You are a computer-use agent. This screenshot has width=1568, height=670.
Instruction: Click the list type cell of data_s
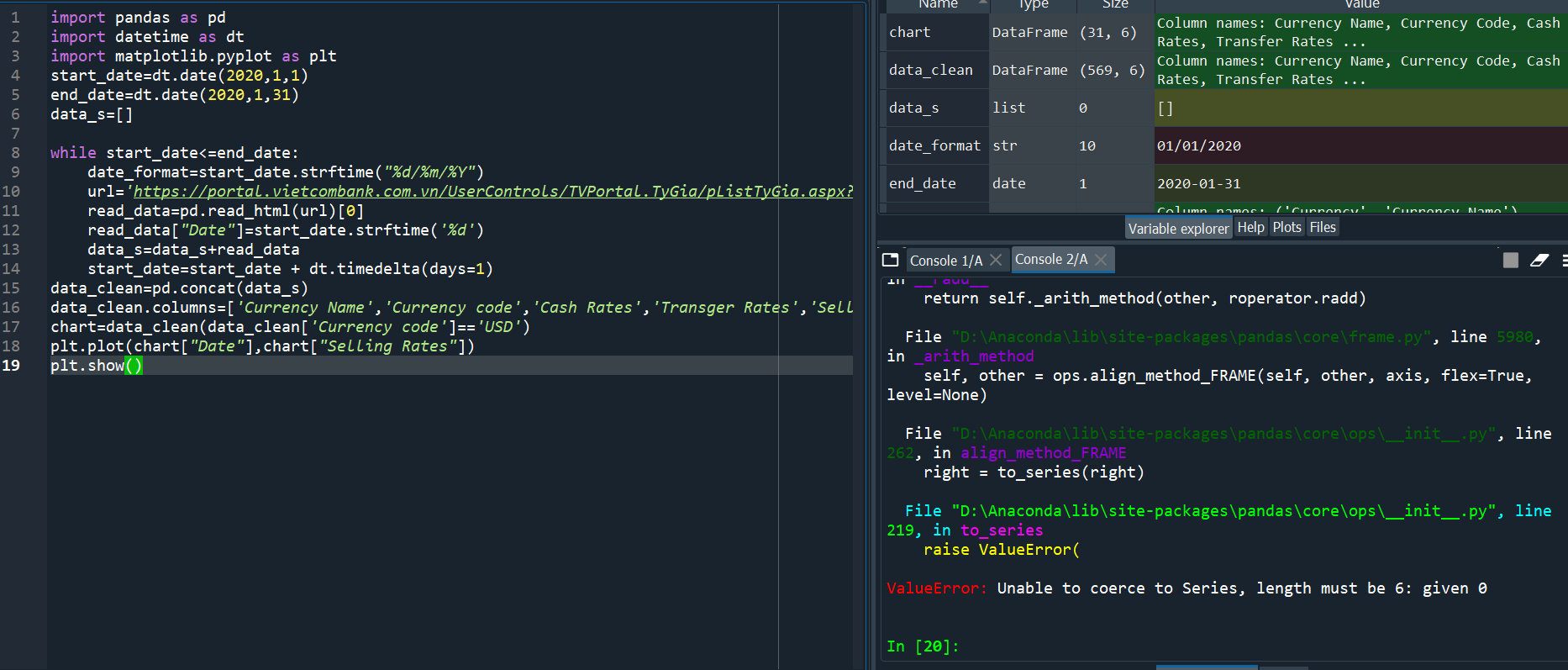click(x=1033, y=108)
